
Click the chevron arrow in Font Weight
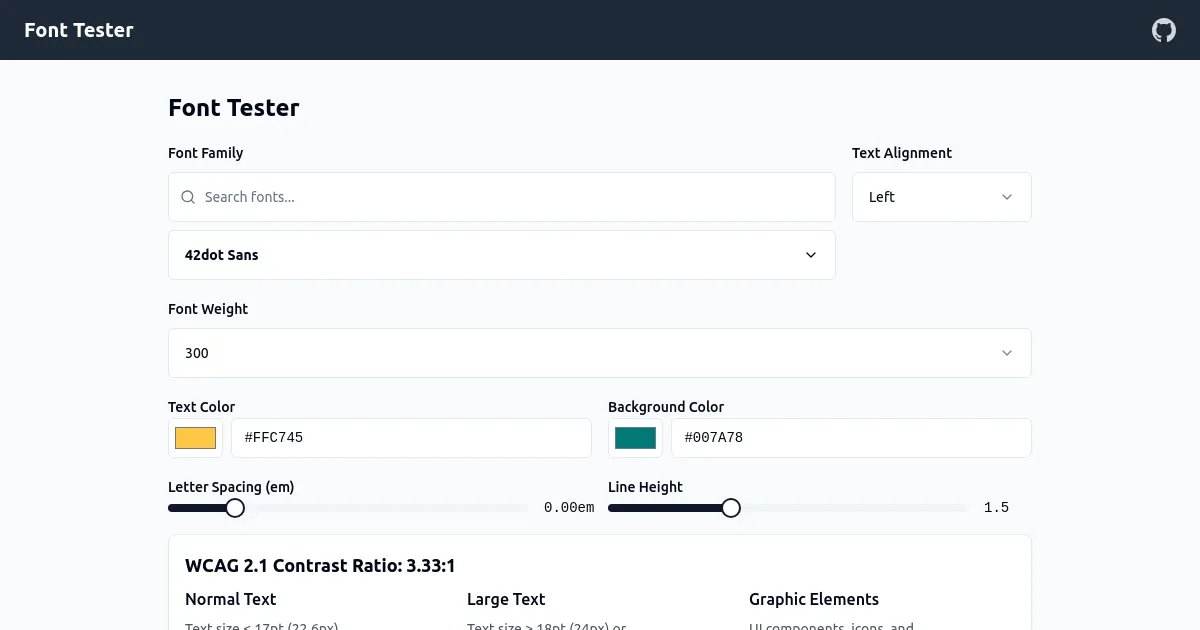(x=1007, y=353)
